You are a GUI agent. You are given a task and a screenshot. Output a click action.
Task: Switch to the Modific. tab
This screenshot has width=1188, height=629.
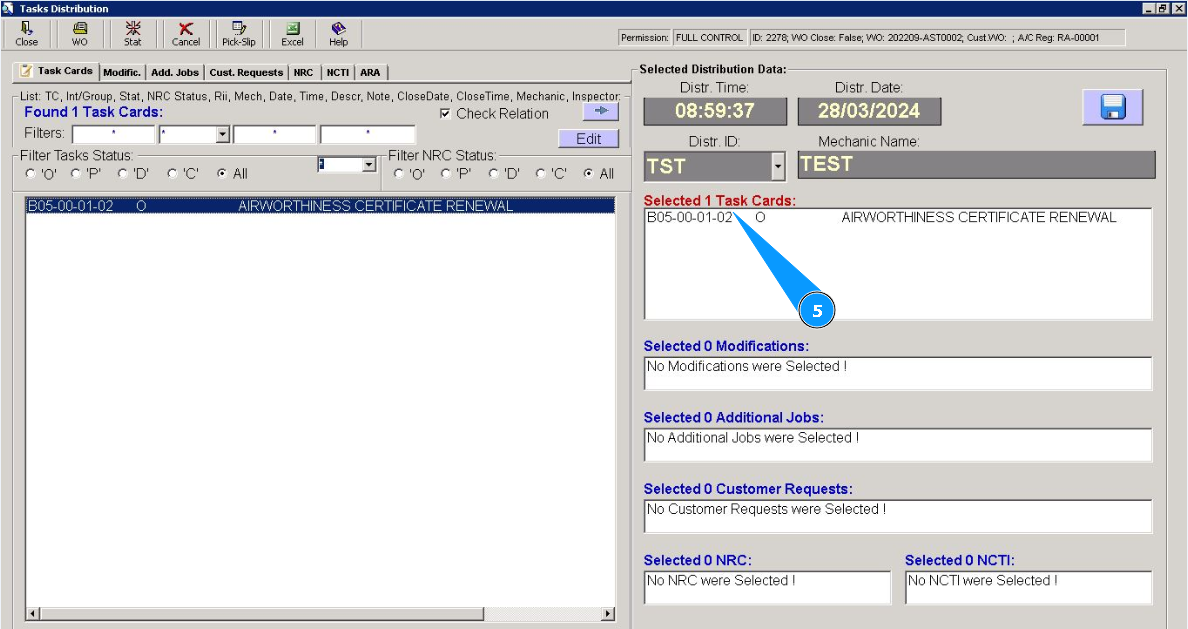point(122,73)
